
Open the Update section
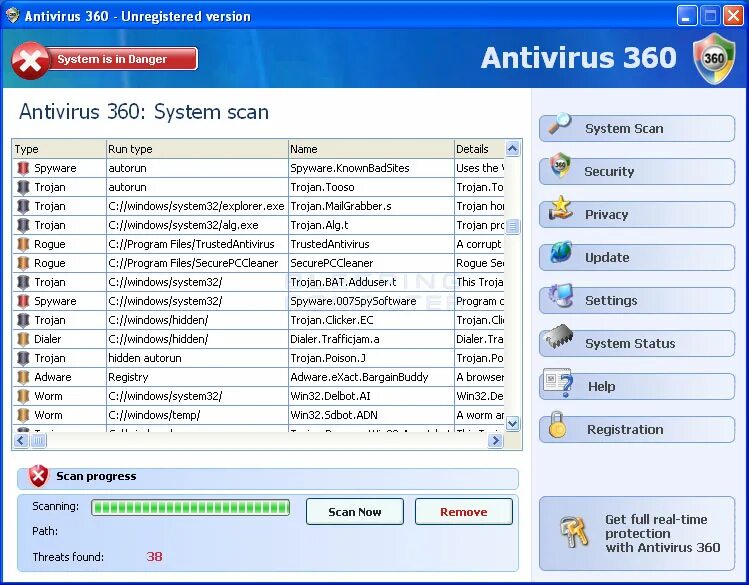637,257
